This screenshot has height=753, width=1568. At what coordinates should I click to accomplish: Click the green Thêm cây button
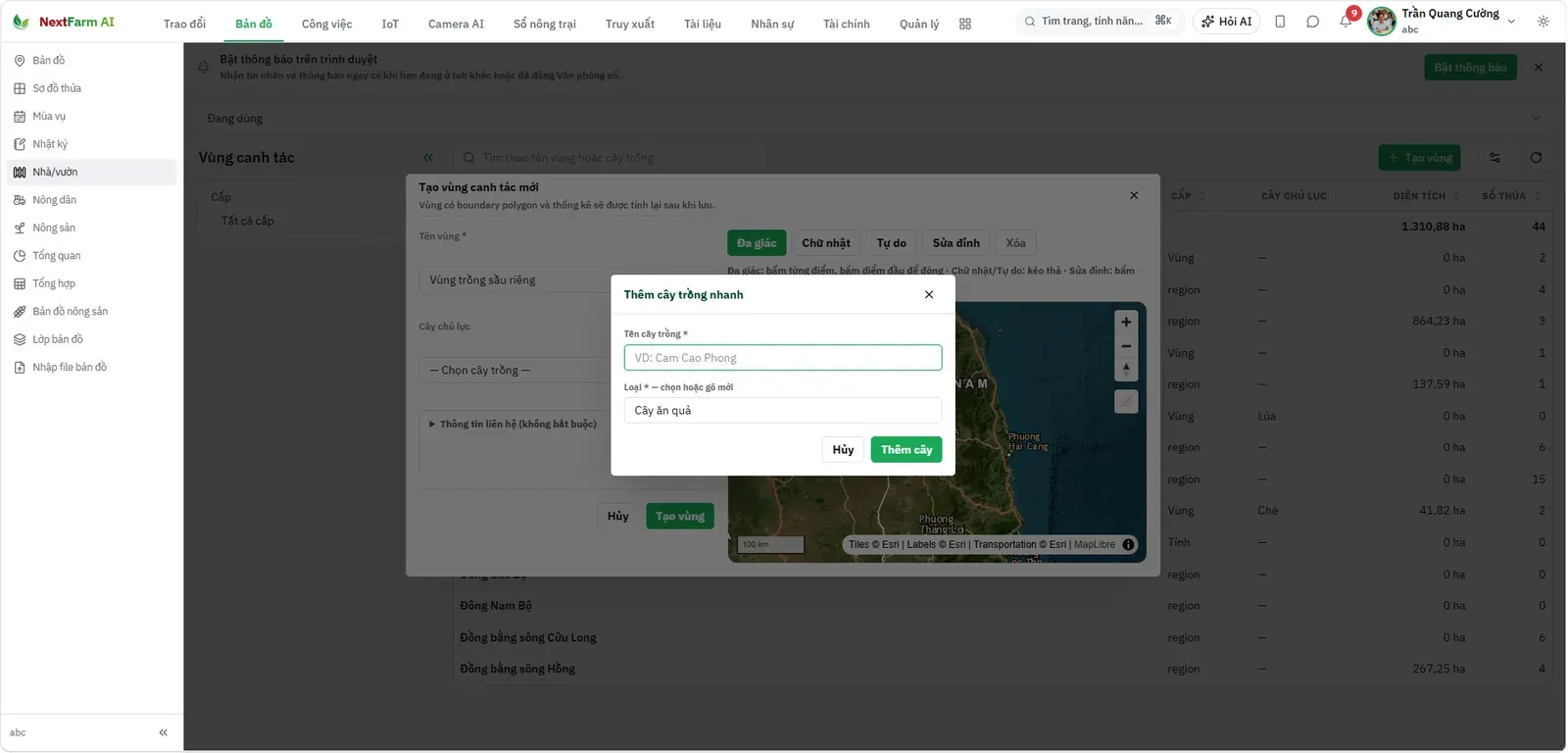pos(906,450)
